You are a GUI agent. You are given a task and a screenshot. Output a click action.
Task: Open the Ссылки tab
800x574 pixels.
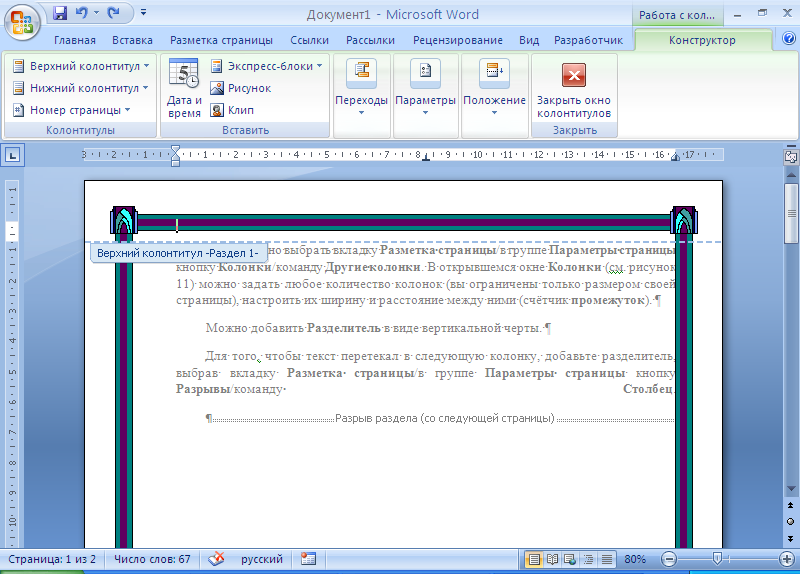309,40
